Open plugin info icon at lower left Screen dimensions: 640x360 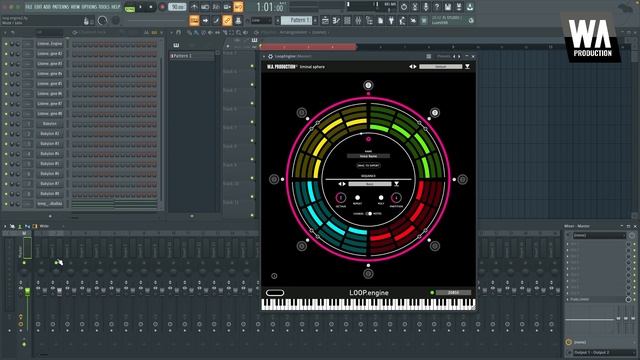pyautogui.click(x=274, y=276)
